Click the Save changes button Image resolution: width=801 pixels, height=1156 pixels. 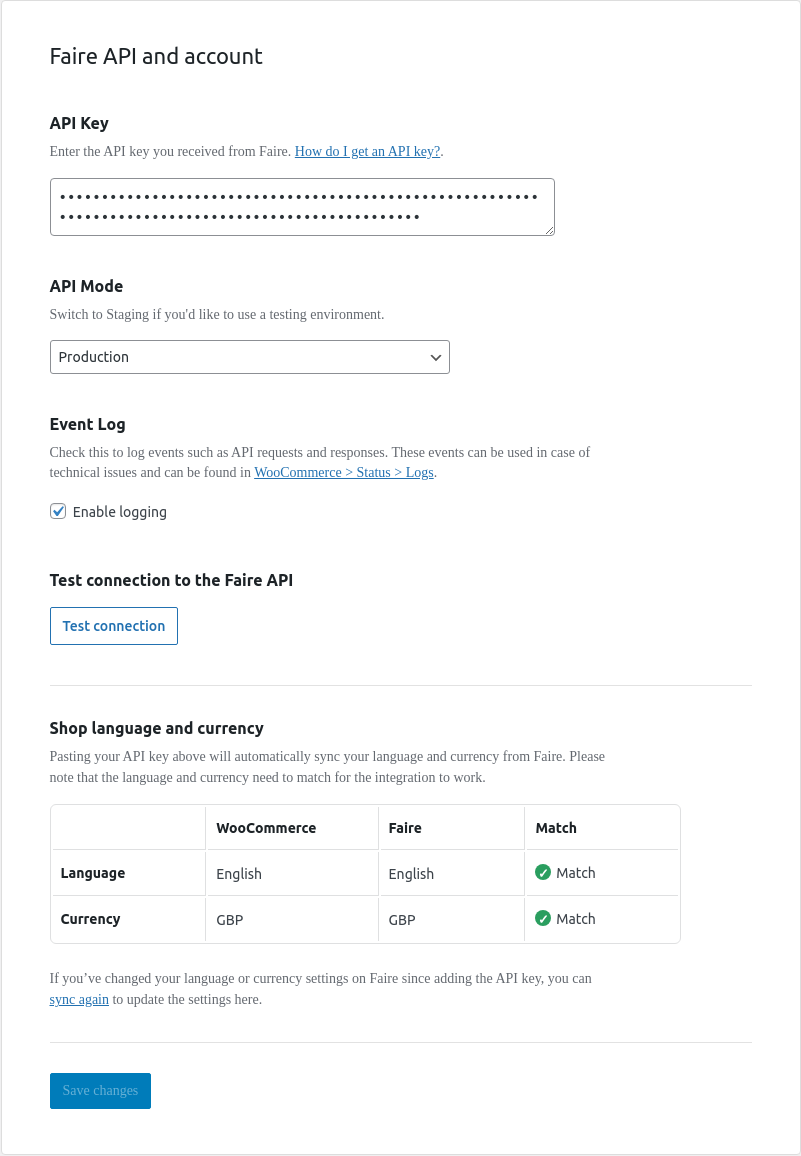pyautogui.click(x=100, y=1090)
